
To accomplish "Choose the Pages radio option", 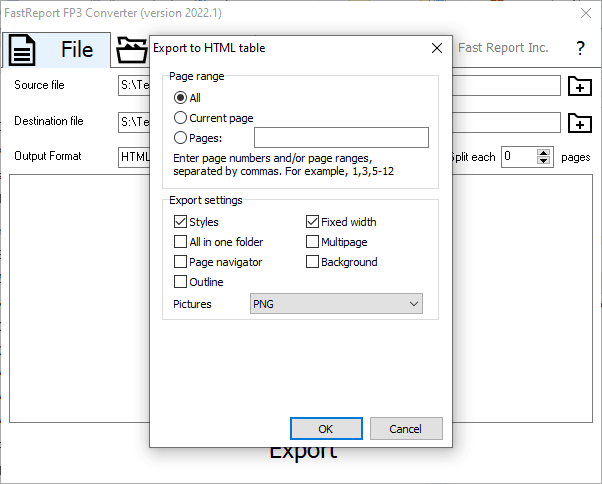I will [x=180, y=138].
